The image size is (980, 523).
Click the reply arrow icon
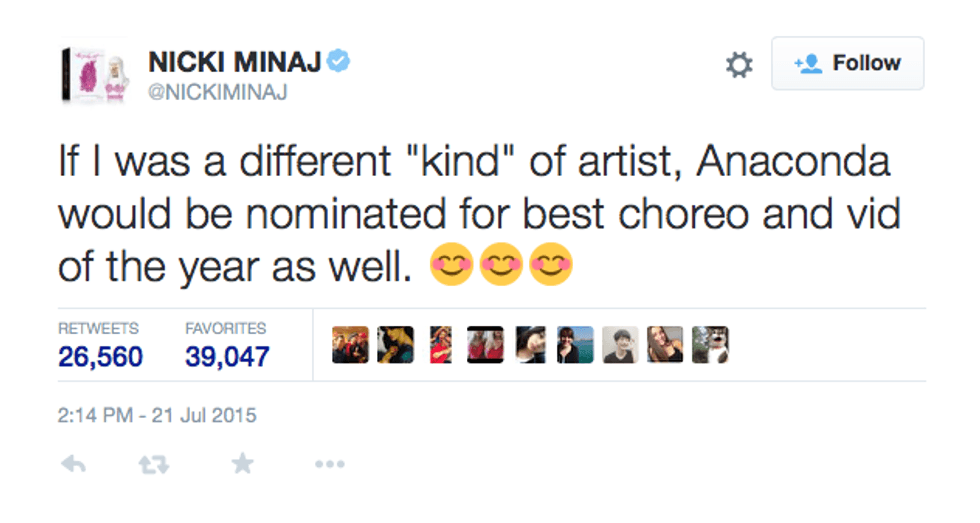coord(74,464)
